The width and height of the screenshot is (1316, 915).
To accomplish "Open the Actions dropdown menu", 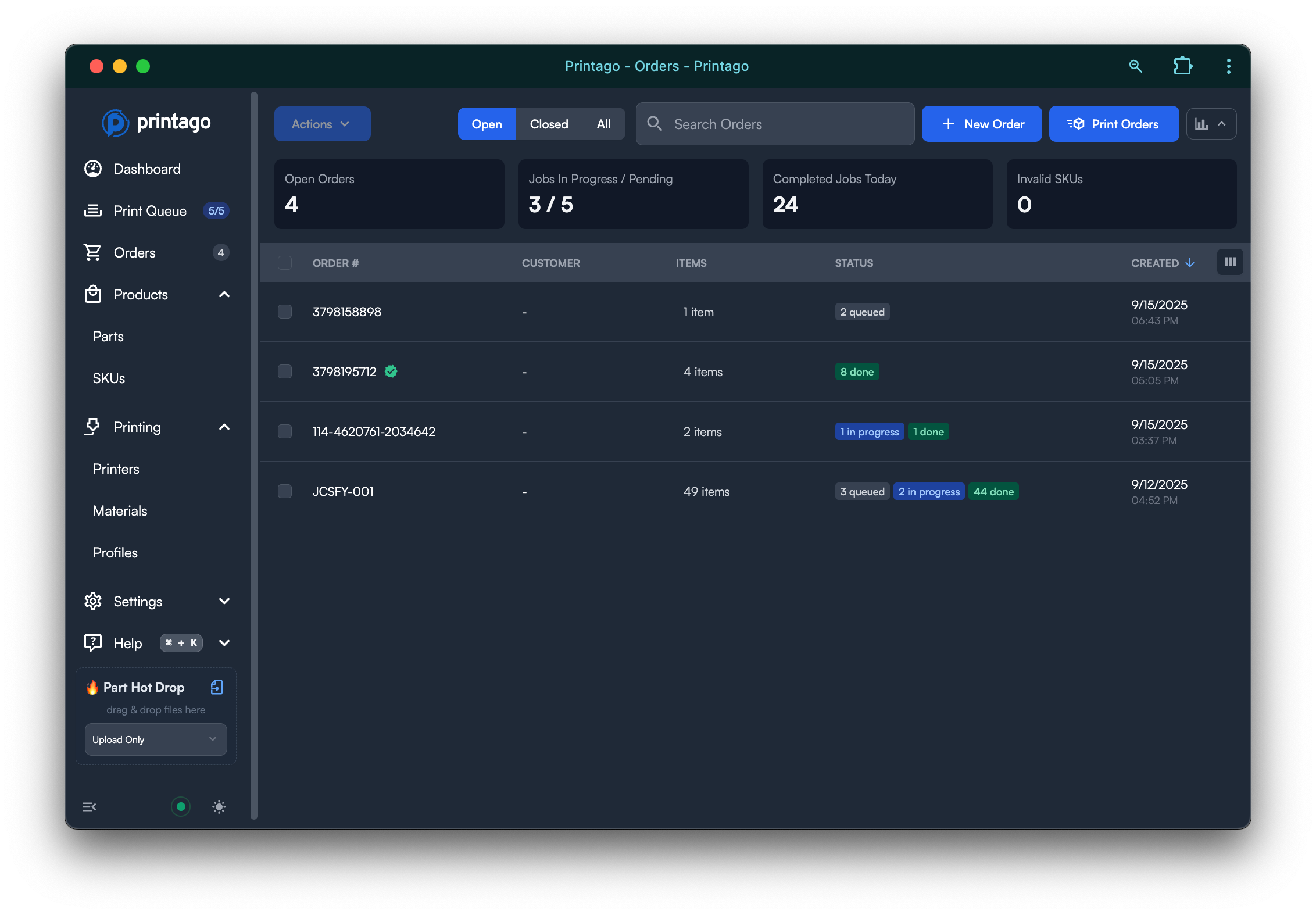I will (x=322, y=124).
